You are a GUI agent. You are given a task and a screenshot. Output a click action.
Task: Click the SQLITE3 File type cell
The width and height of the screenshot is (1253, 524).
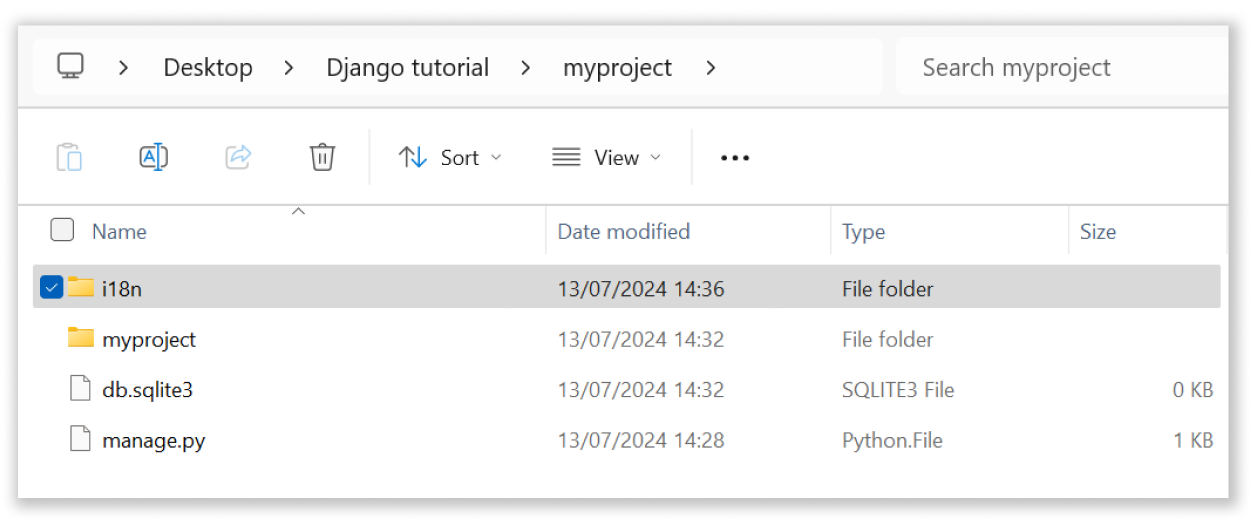(x=898, y=389)
